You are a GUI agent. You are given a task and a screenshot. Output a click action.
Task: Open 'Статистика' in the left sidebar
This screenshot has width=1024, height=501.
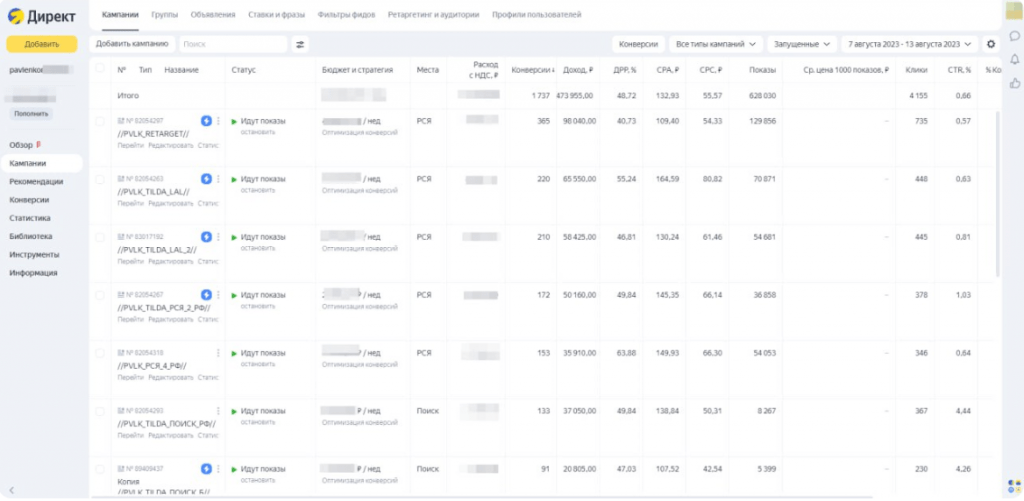click(30, 218)
